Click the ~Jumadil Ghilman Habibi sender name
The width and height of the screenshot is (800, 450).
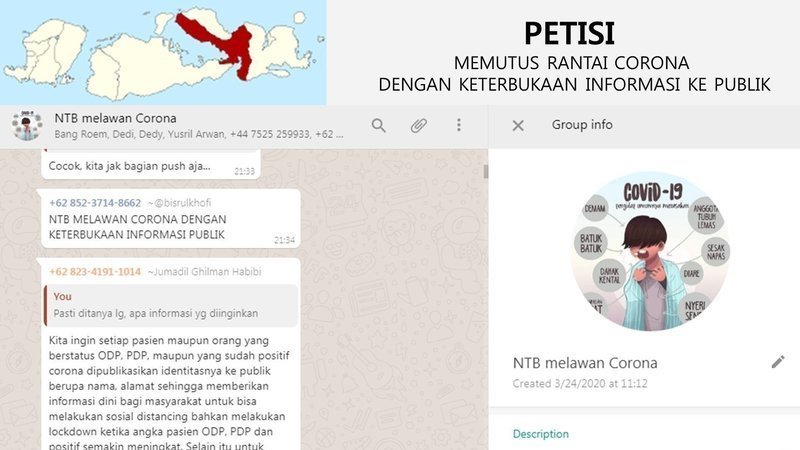click(205, 271)
